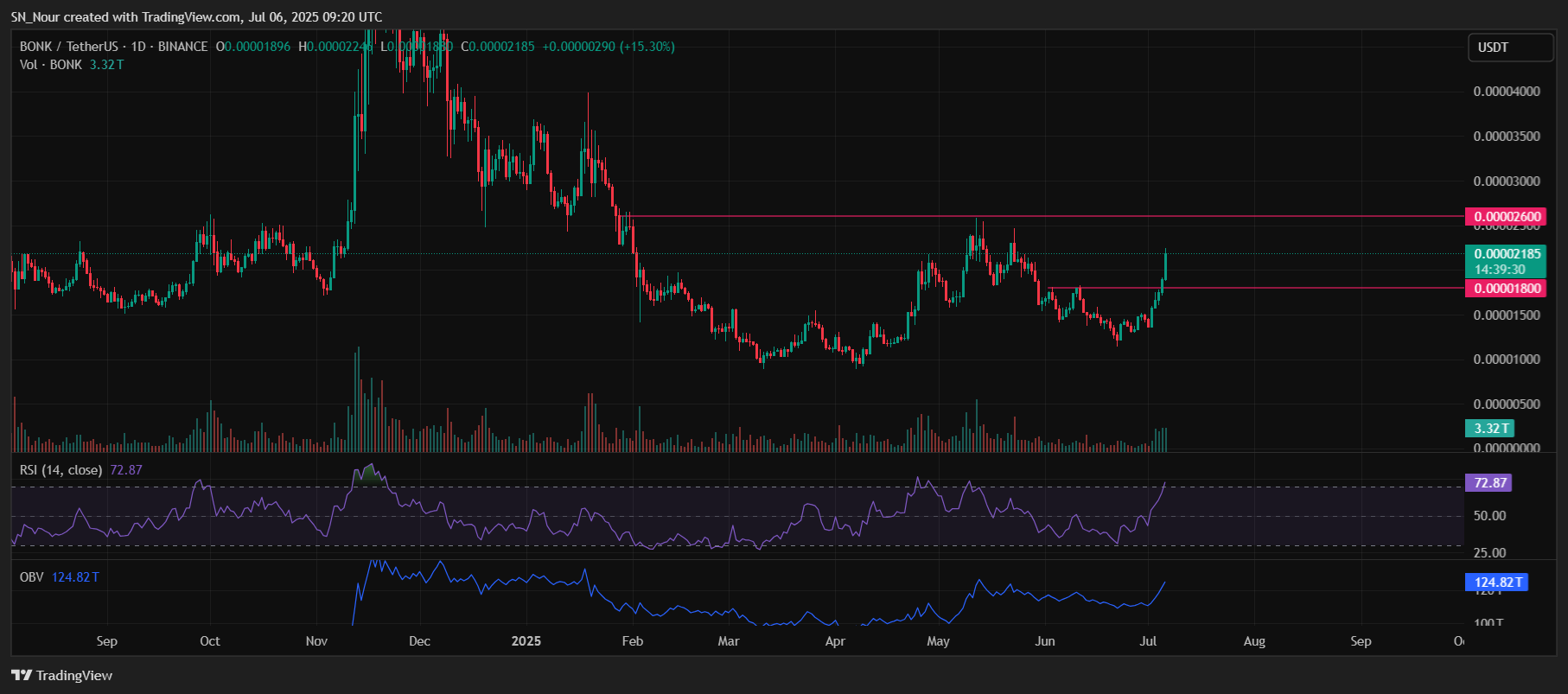Open the USDT currency selector
Viewport: 1568px width, 694px height.
click(x=1509, y=48)
